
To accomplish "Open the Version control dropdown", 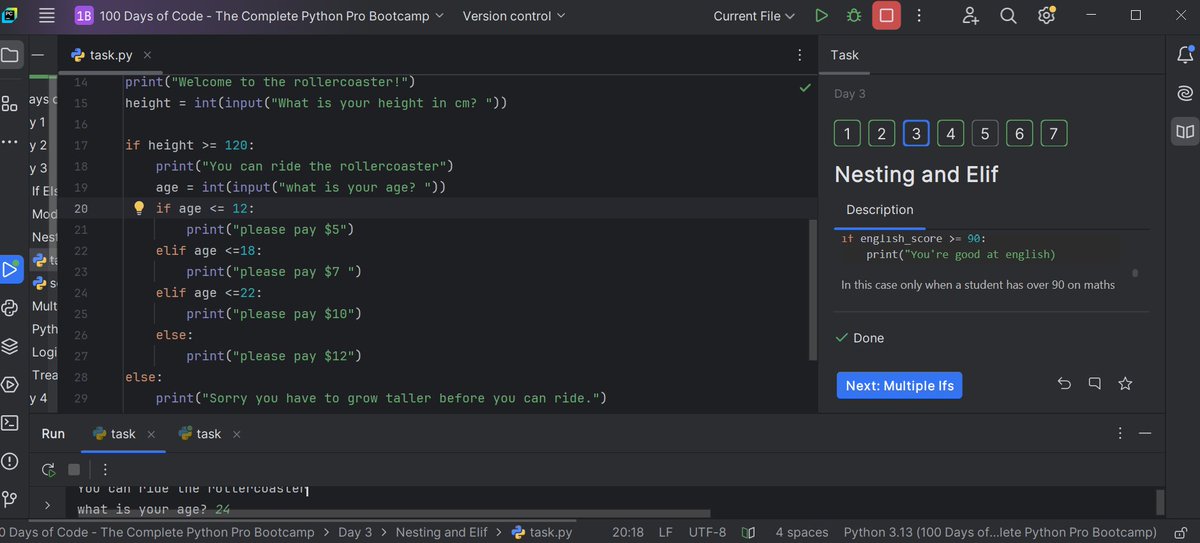I will click(513, 16).
